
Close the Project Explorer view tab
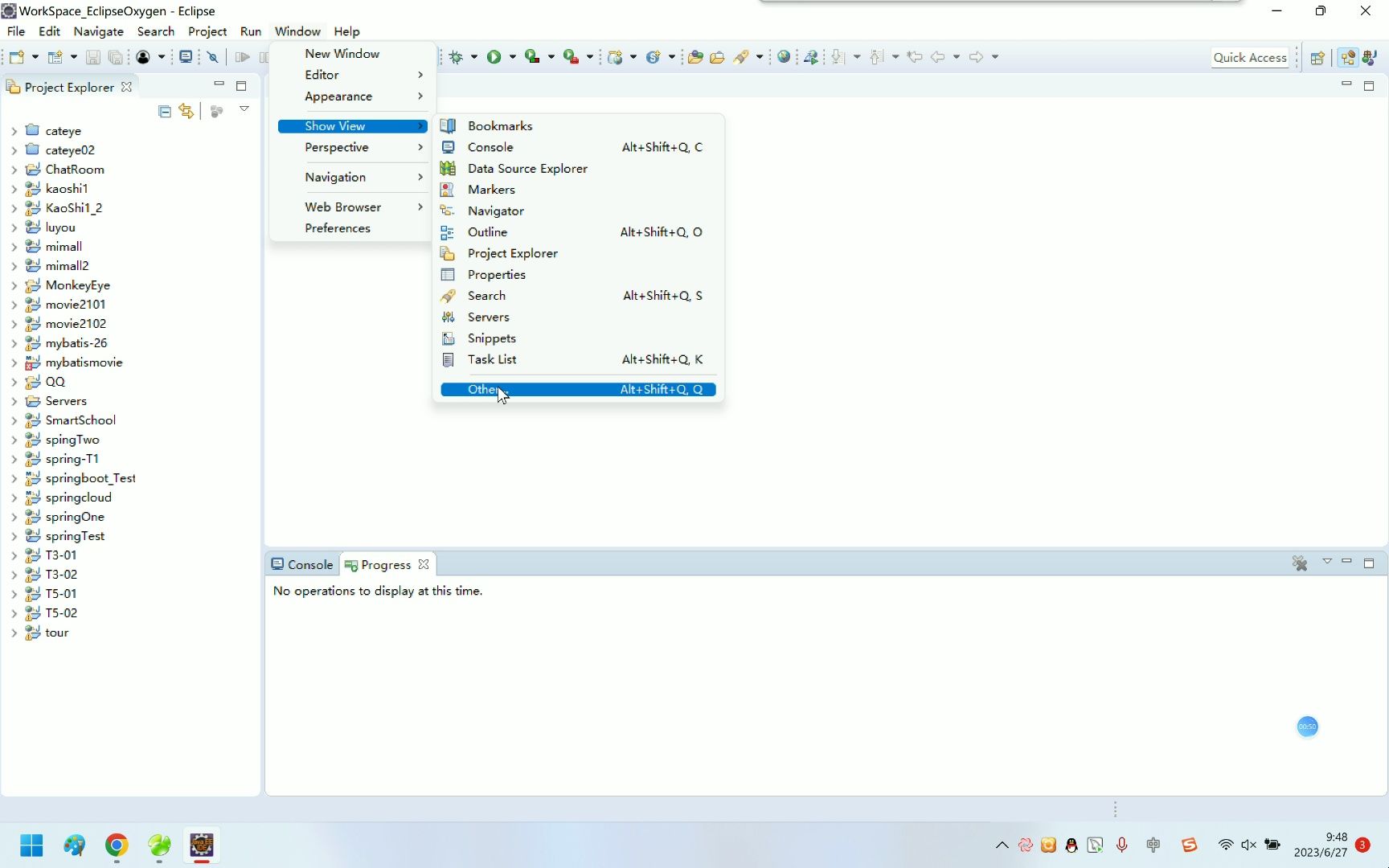(126, 87)
